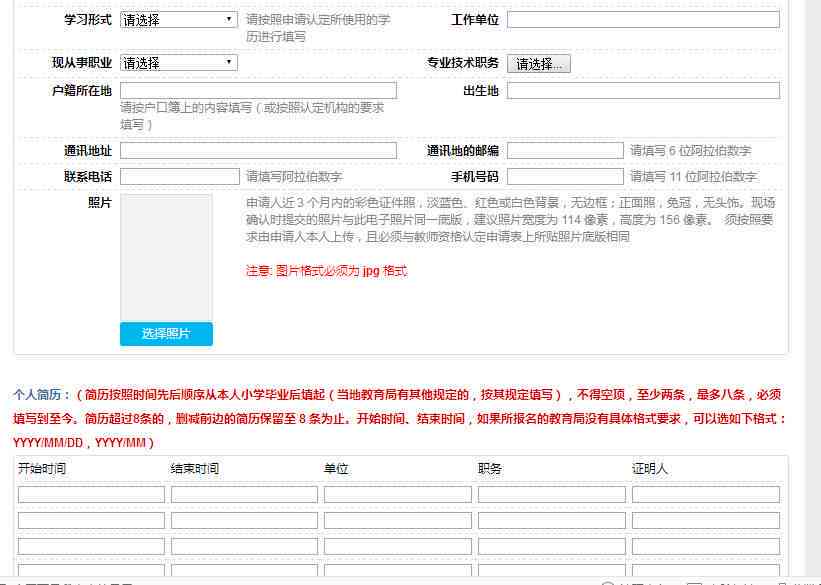Image resolution: width=821 pixels, height=585 pixels.
Task: Click the 选择照片 upload button
Action: (x=166, y=334)
